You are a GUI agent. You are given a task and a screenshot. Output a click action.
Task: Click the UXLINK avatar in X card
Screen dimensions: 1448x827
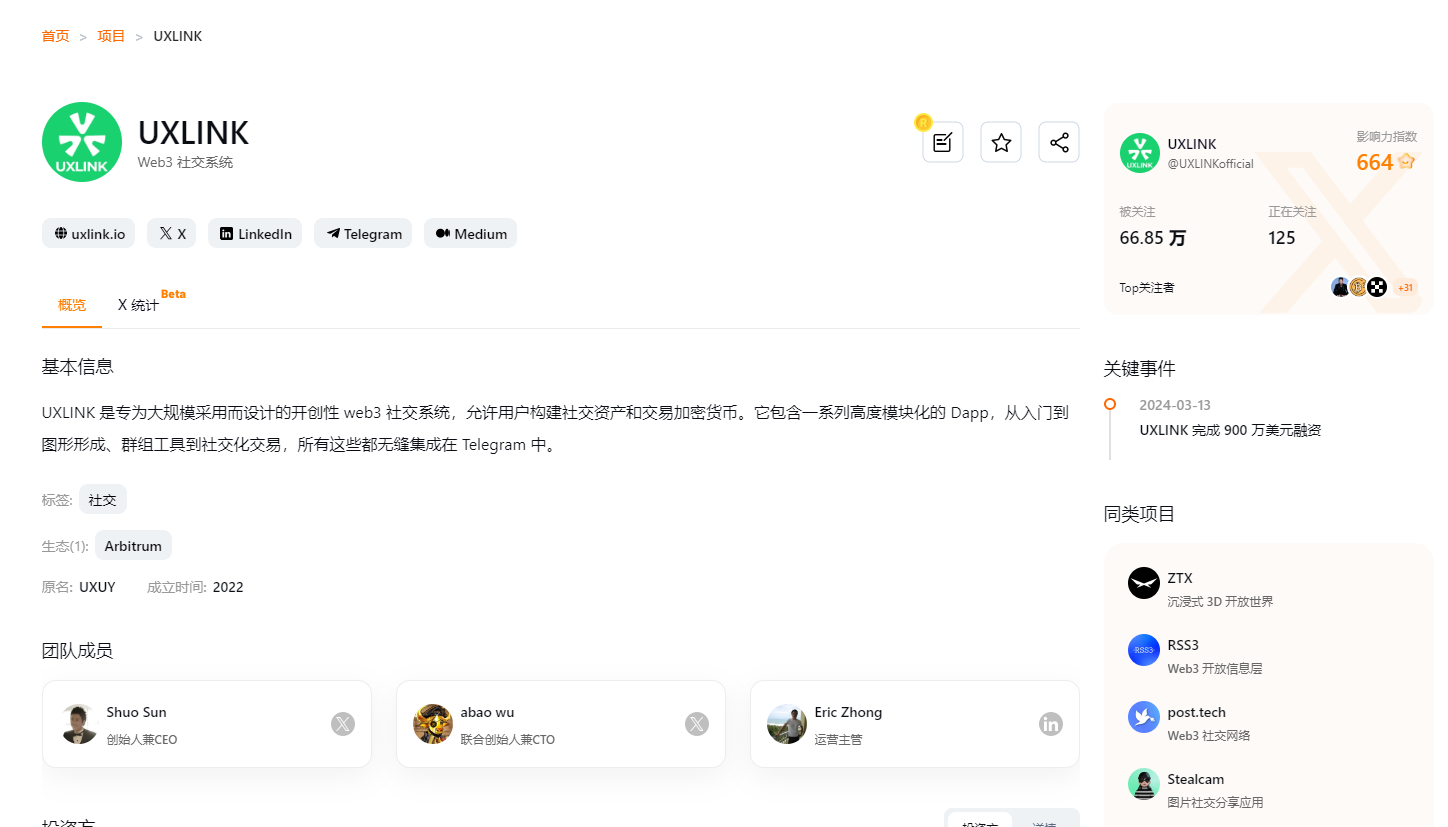point(1139,153)
